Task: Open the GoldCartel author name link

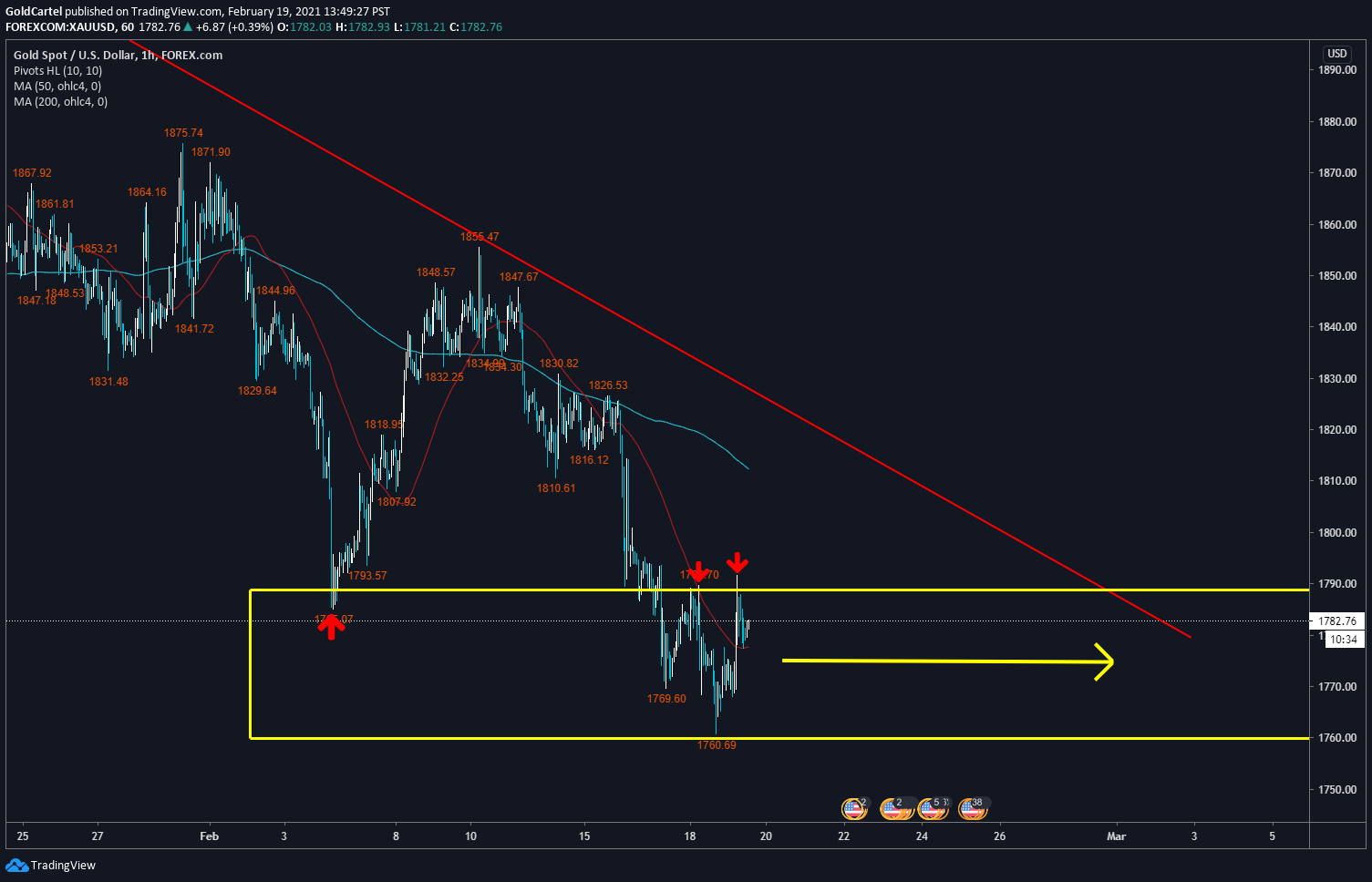Action: coord(34,12)
